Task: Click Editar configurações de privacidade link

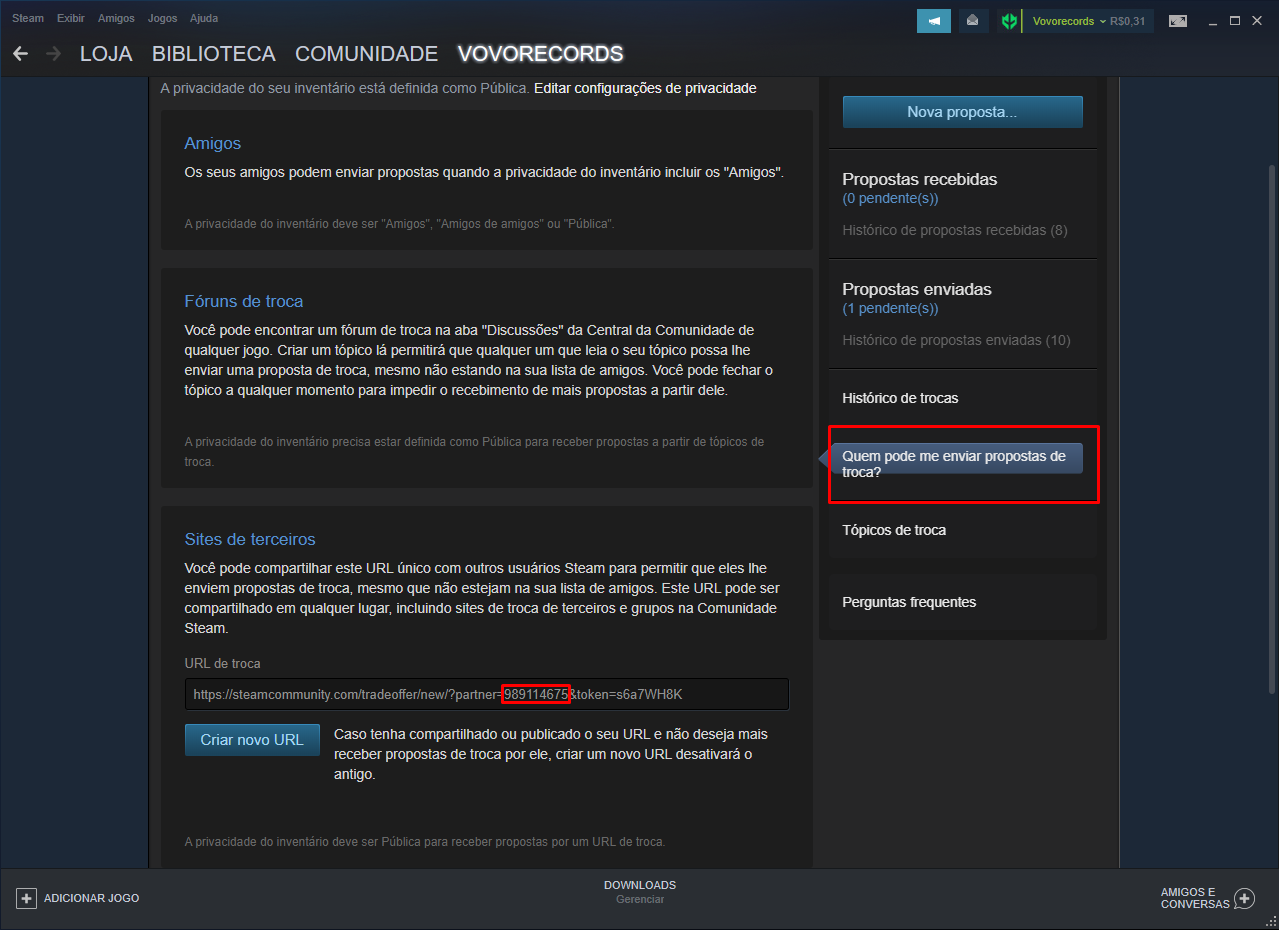Action: tap(645, 88)
